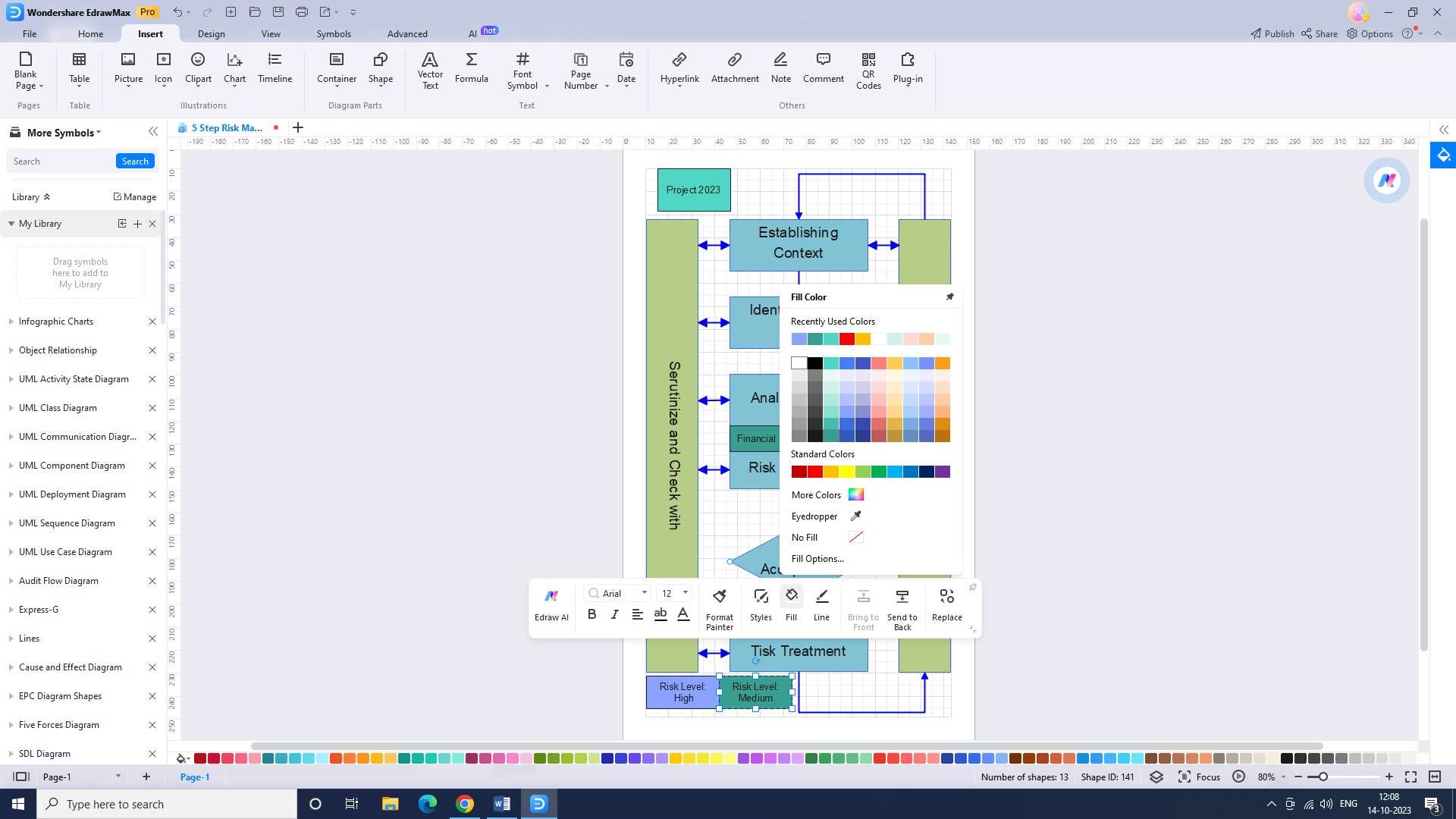
Task: Expand the UML Class Diagram library
Action: [x=58, y=408]
